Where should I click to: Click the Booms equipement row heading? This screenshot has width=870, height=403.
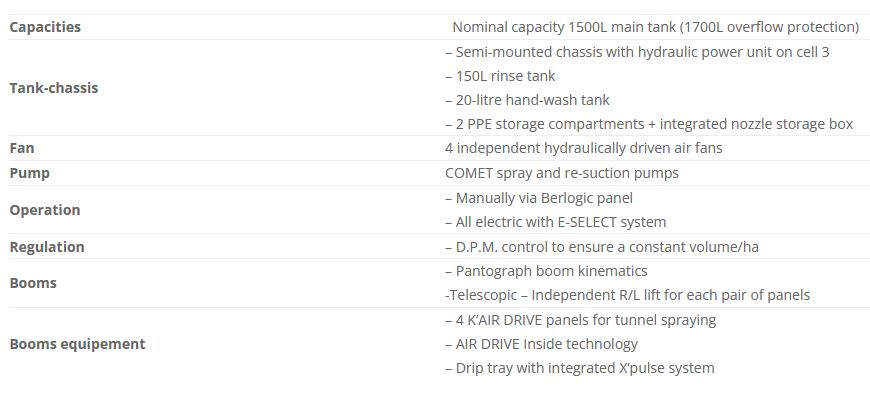(77, 344)
